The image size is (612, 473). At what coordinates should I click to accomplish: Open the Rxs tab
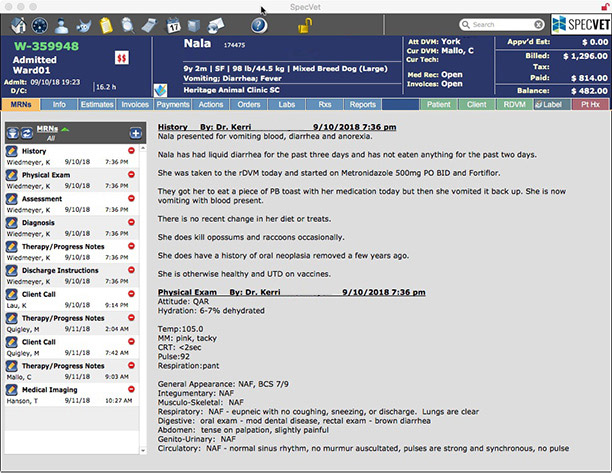(x=325, y=105)
